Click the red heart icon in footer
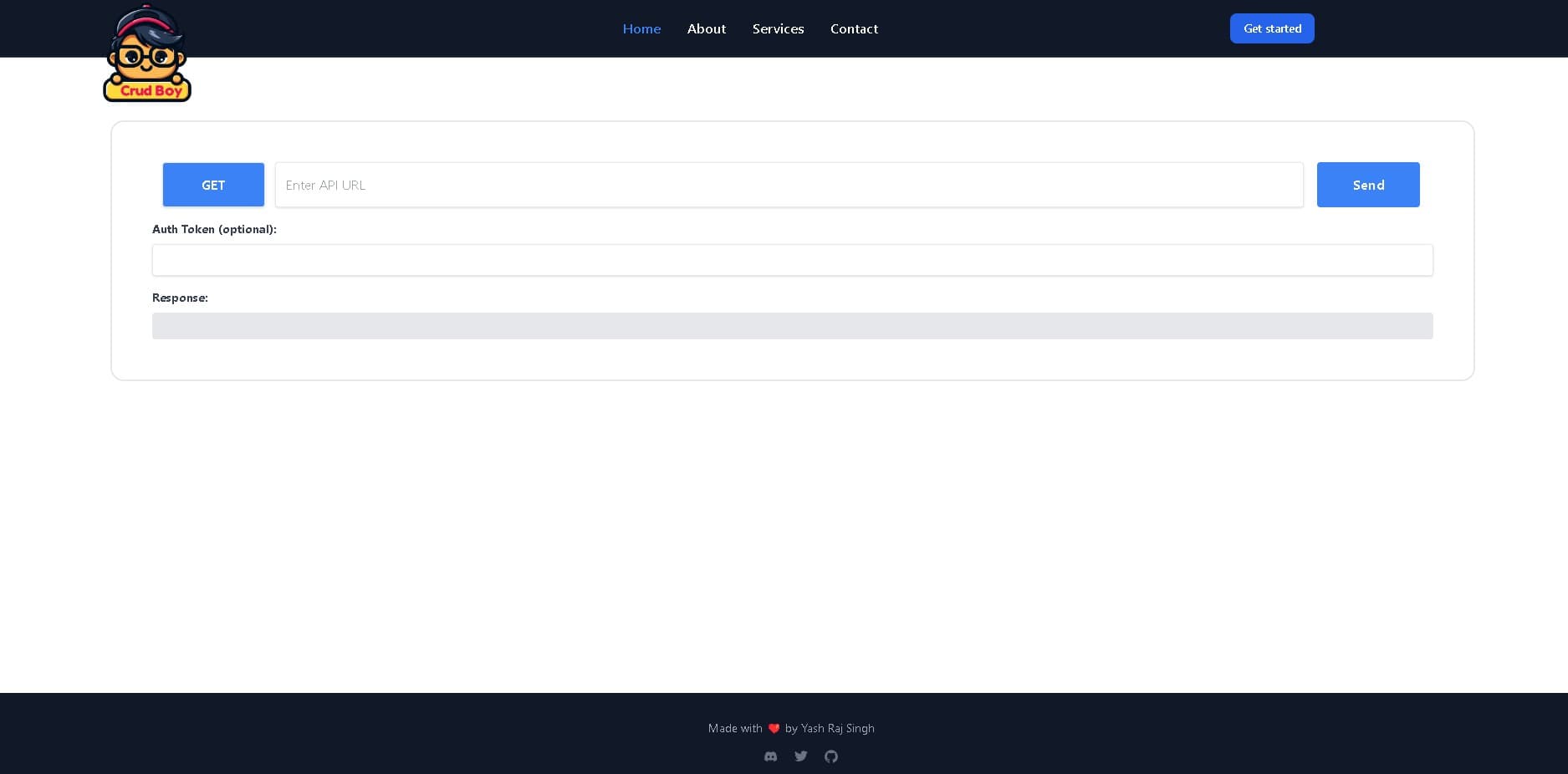 click(774, 729)
